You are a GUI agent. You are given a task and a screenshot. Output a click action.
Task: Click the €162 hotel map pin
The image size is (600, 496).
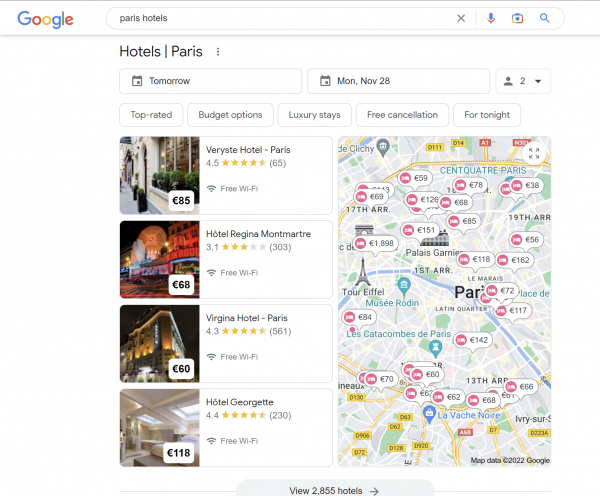pos(514,261)
